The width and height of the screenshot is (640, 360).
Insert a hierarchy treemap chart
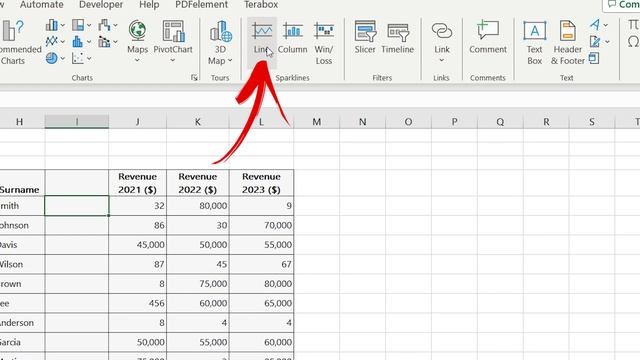(x=78, y=25)
